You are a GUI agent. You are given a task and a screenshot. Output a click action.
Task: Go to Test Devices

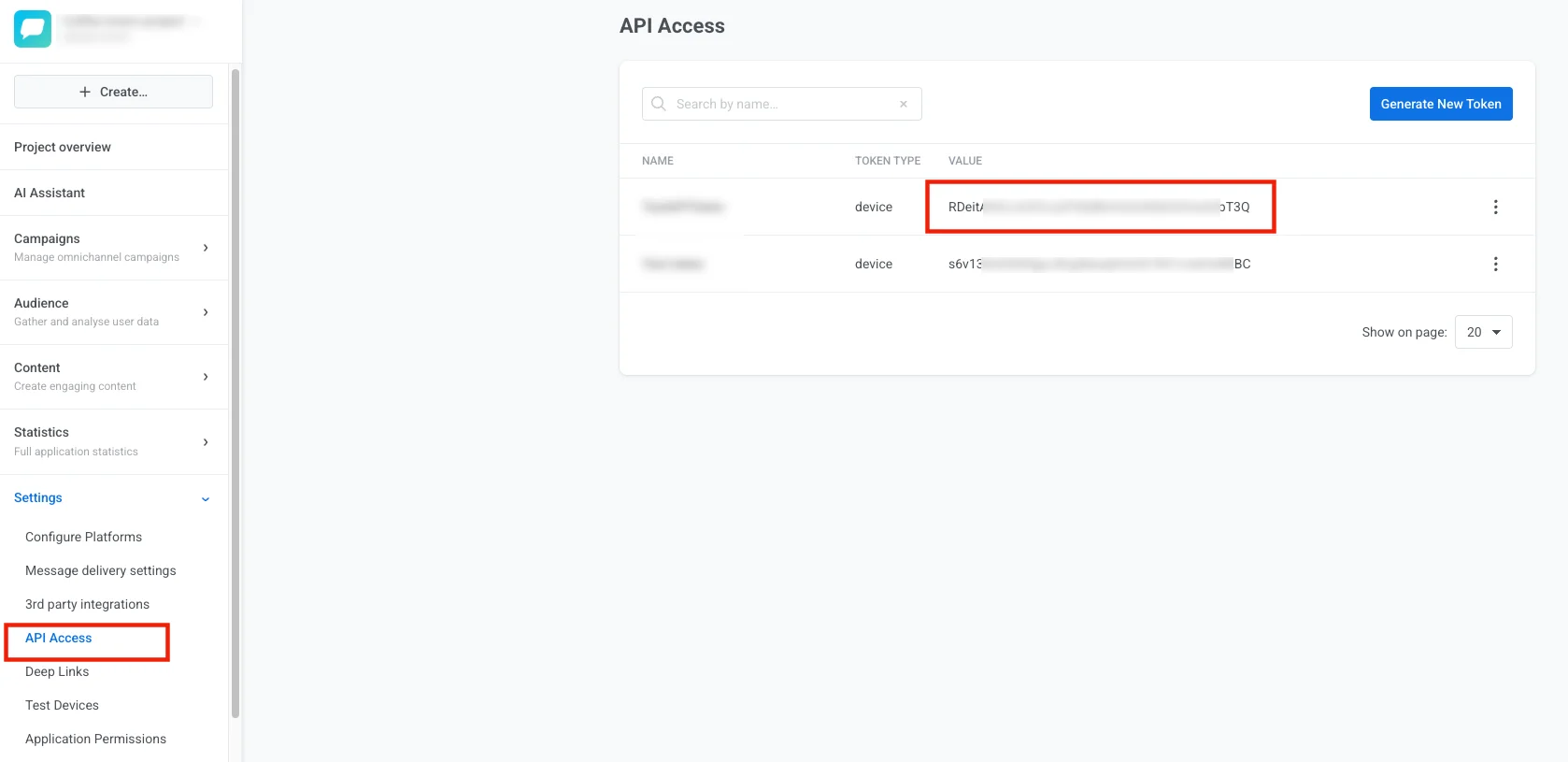pos(62,705)
